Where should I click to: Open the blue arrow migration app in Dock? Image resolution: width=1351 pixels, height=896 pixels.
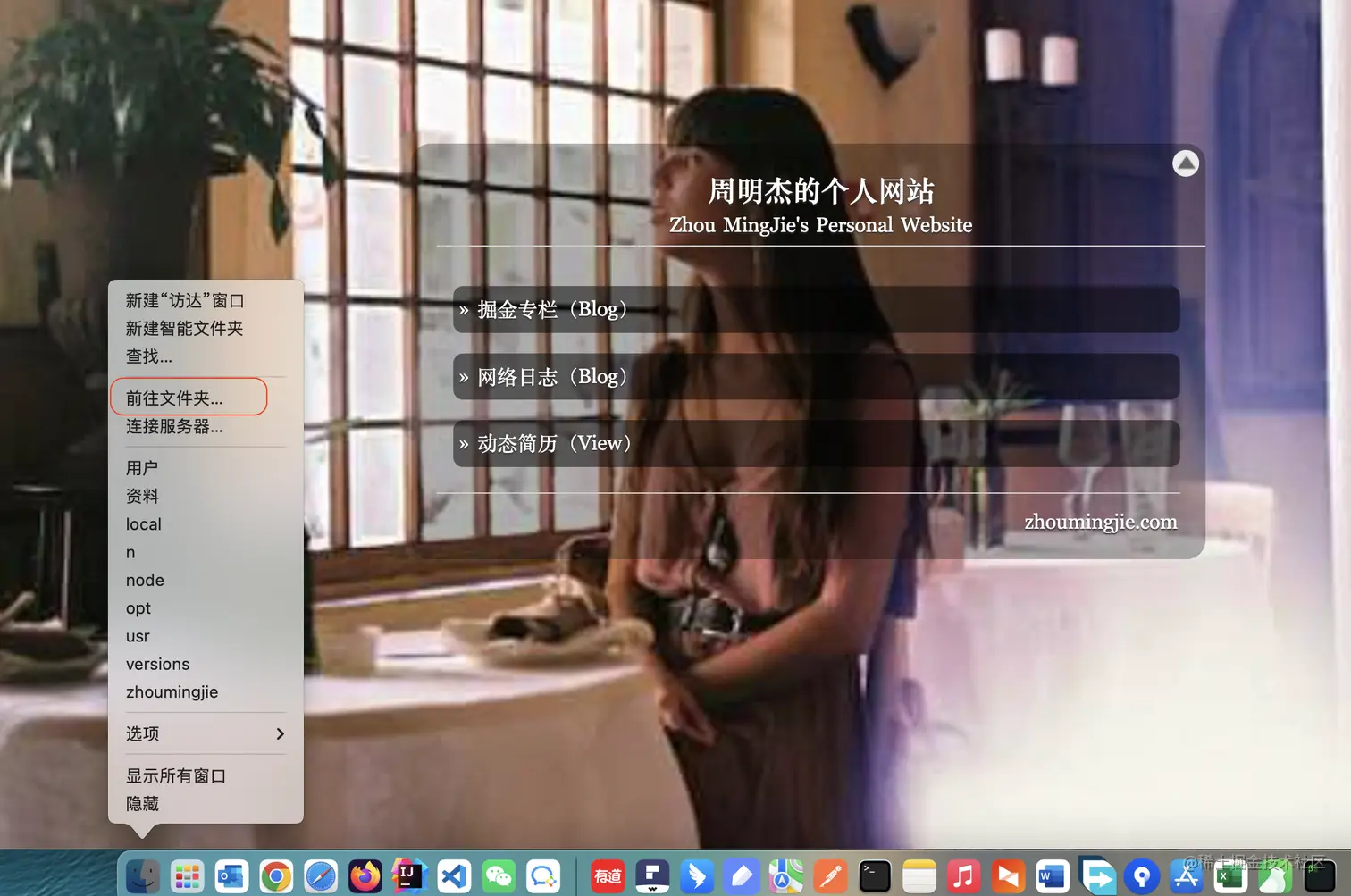1097,876
